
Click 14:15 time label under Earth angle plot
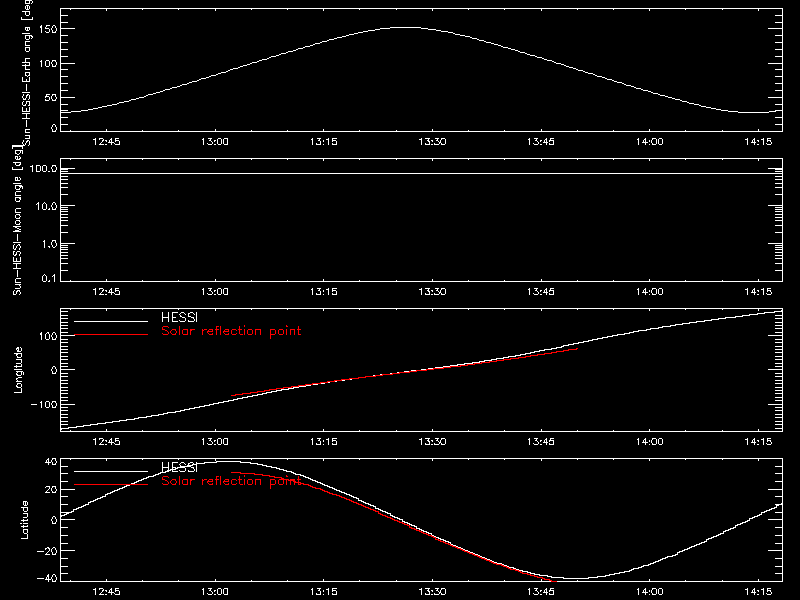point(758,141)
